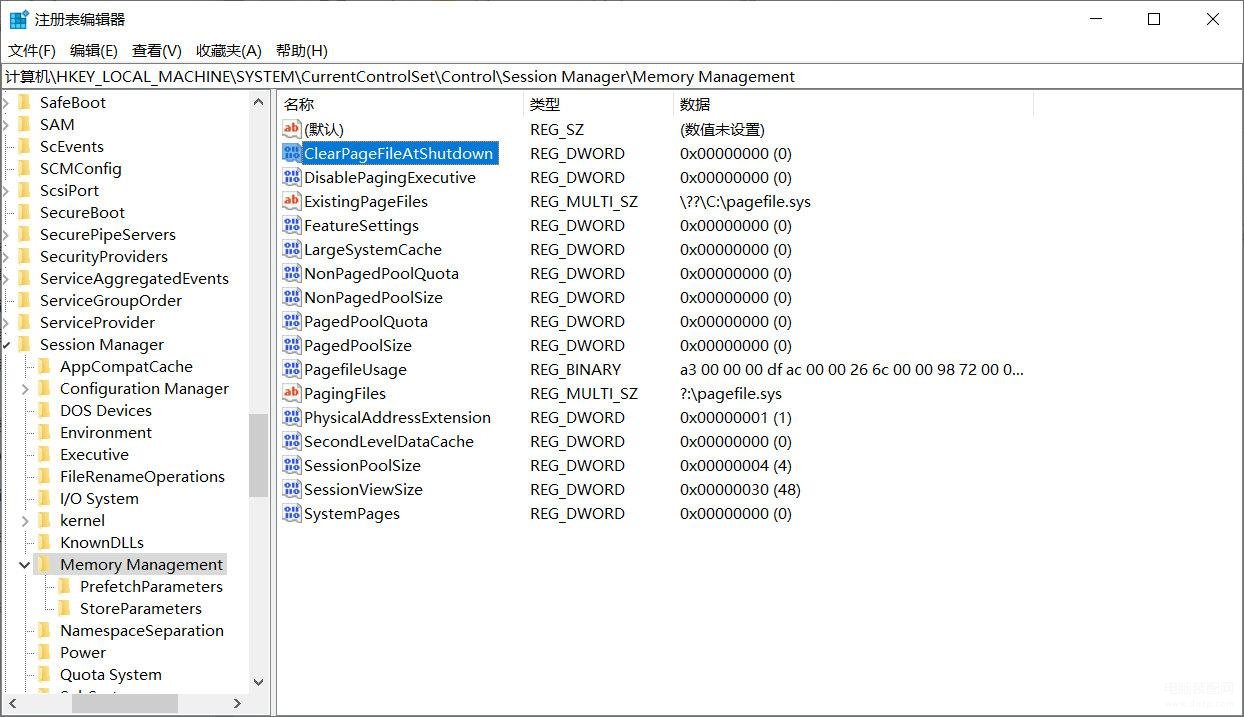
Task: Click the registry path address bar
Action: click(x=620, y=77)
